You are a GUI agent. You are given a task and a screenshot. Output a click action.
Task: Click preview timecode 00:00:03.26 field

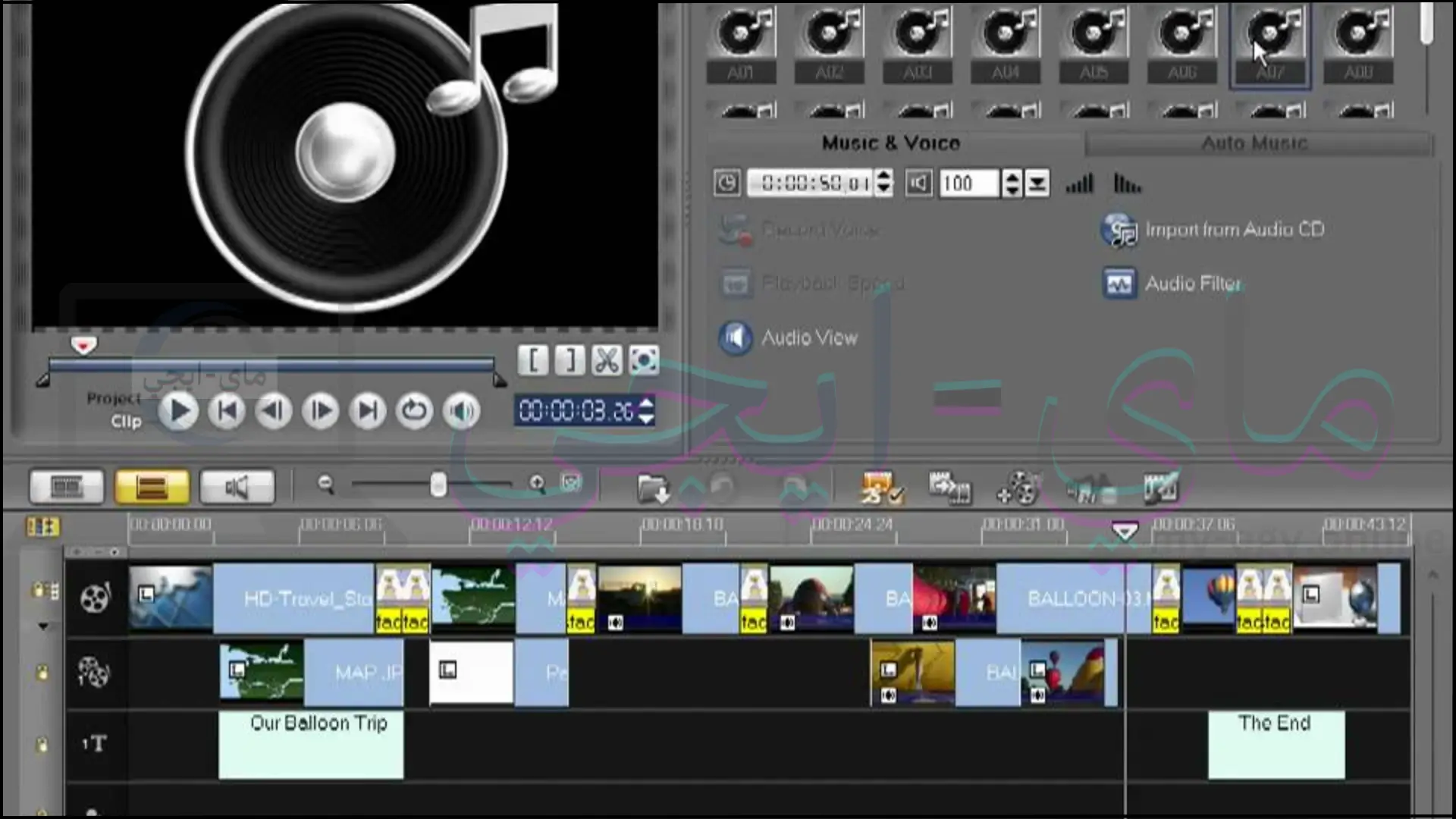point(576,411)
